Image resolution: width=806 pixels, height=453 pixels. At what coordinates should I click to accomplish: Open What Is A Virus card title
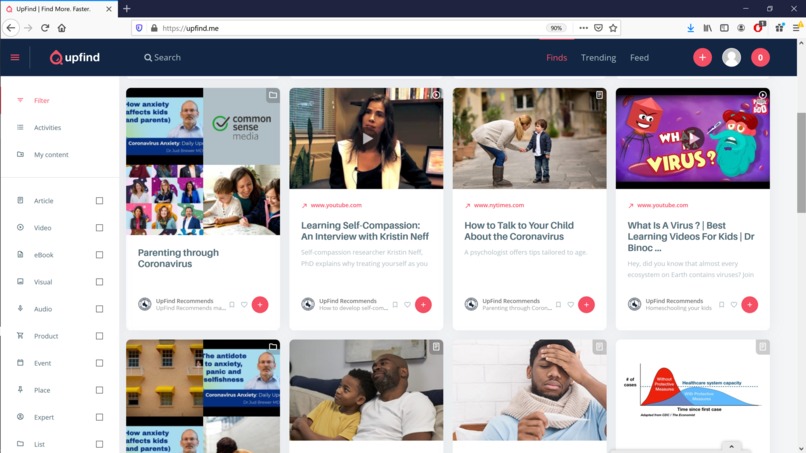[691, 237]
